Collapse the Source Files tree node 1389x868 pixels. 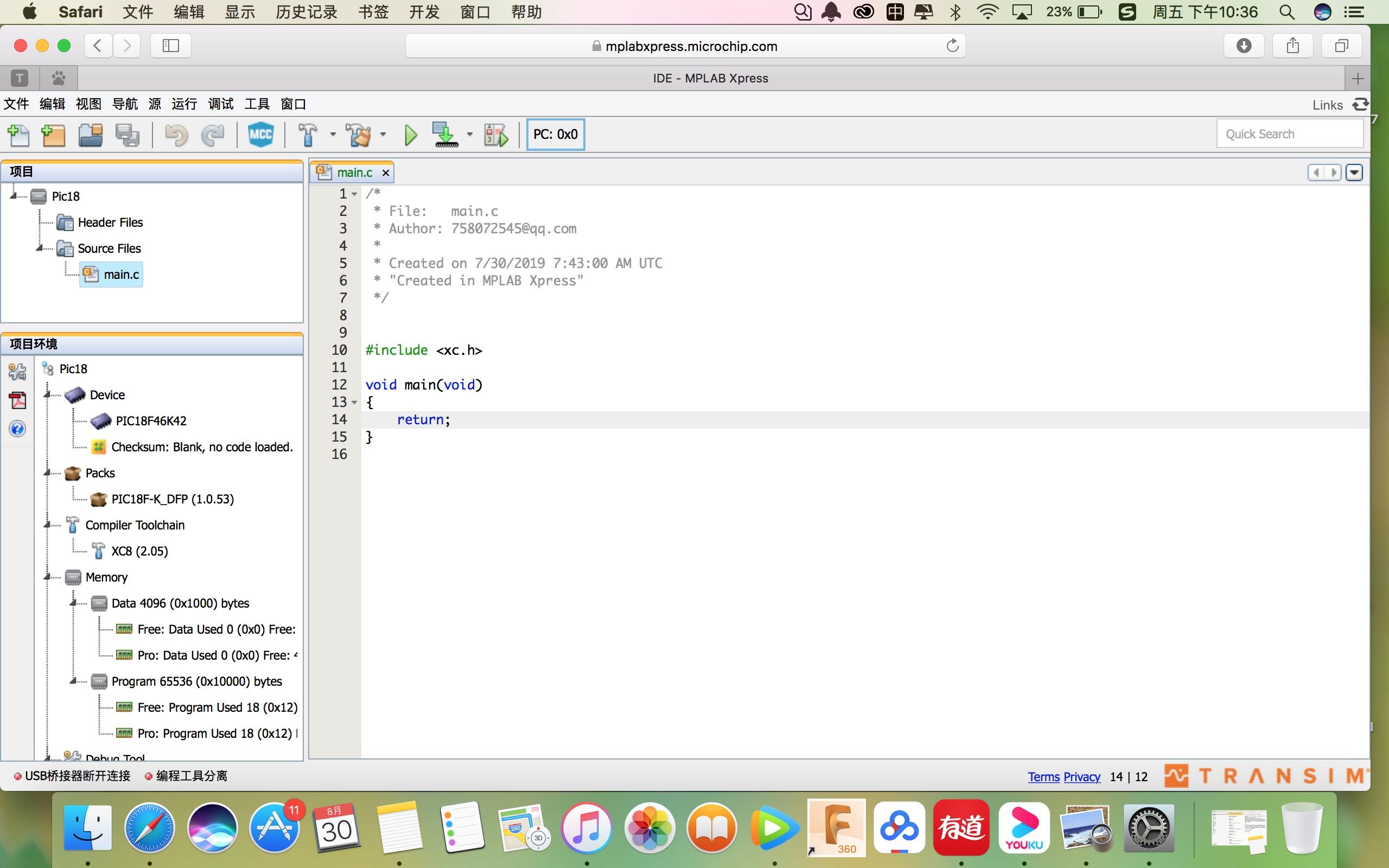40,248
